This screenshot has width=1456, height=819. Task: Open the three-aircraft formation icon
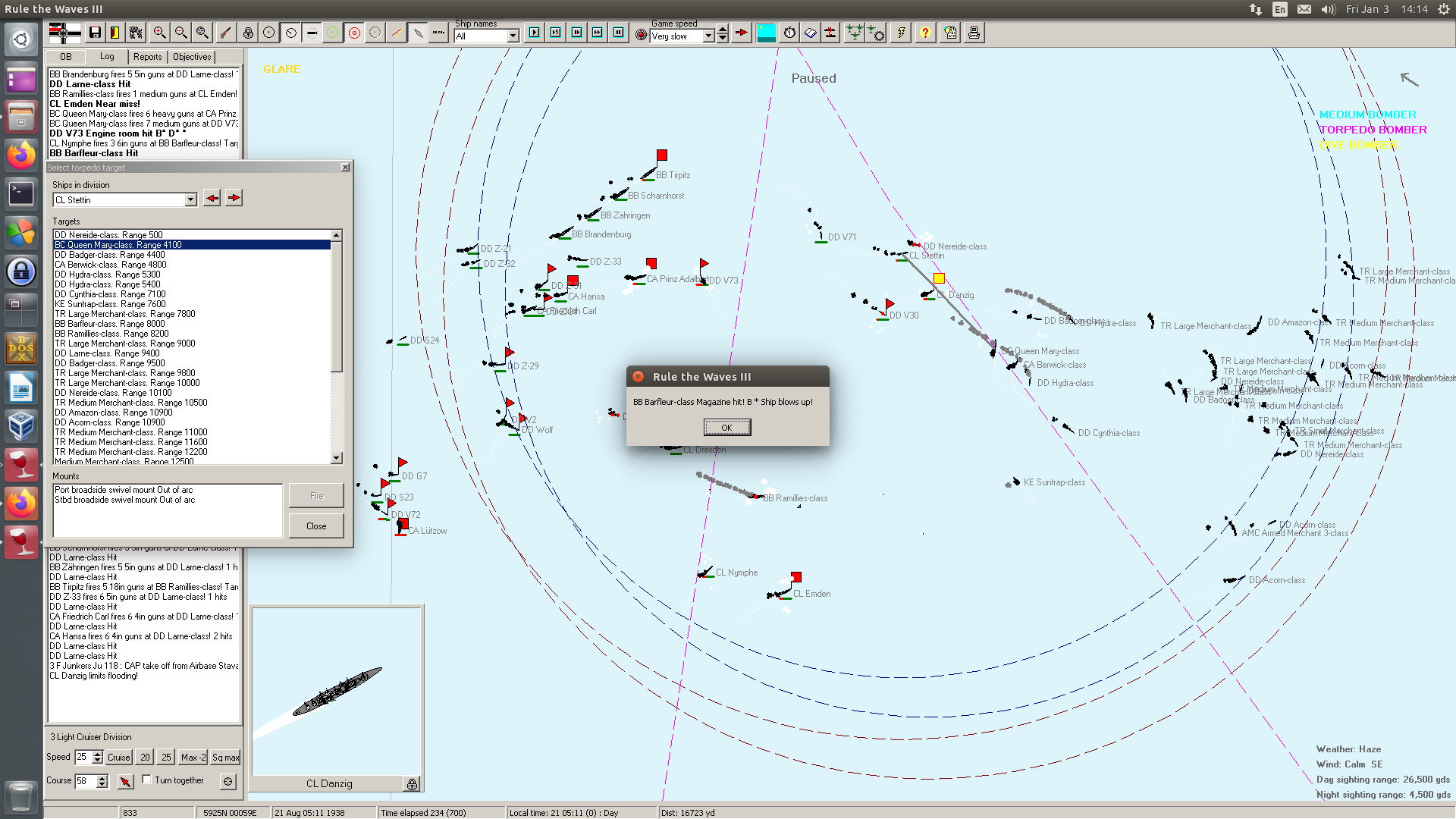pos(855,33)
